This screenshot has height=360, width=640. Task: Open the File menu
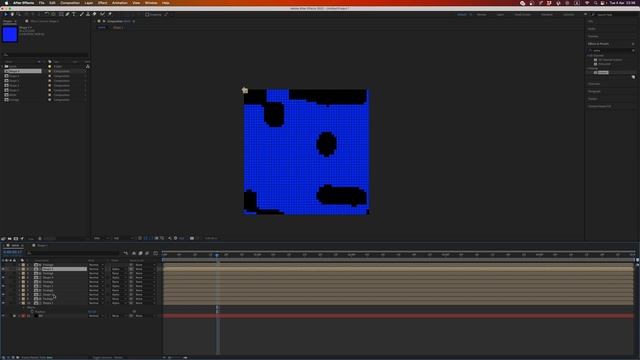42,3
